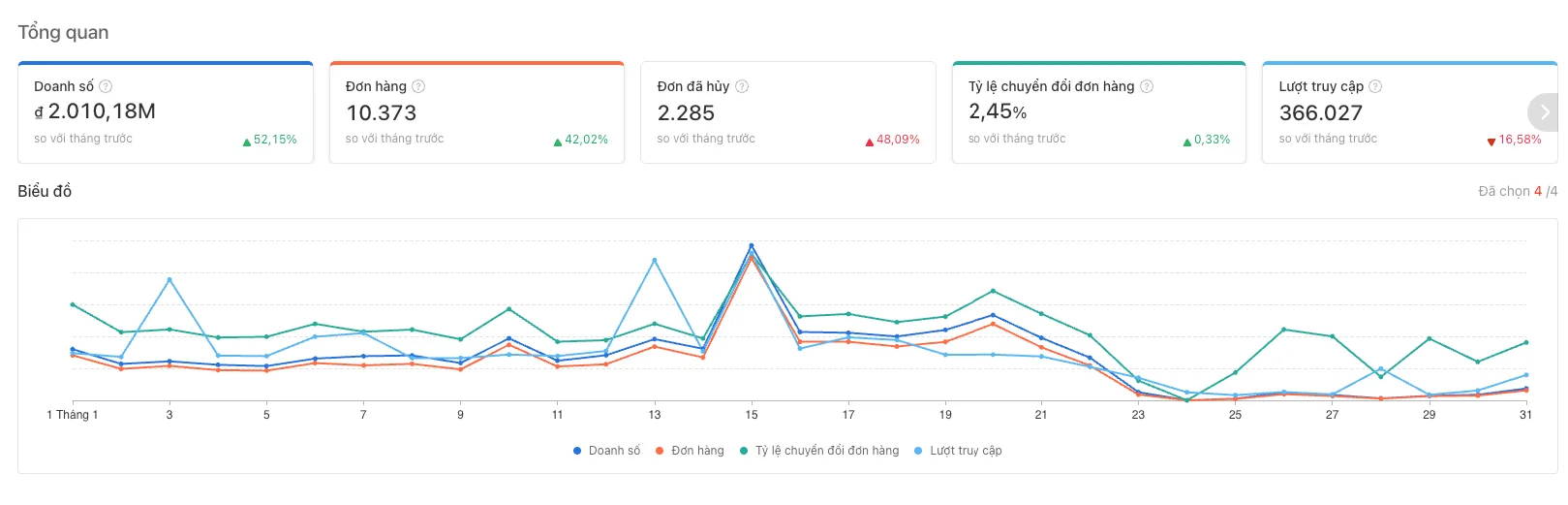Hide Lượt truy cập legend series
The image size is (1568, 505).
point(958,451)
